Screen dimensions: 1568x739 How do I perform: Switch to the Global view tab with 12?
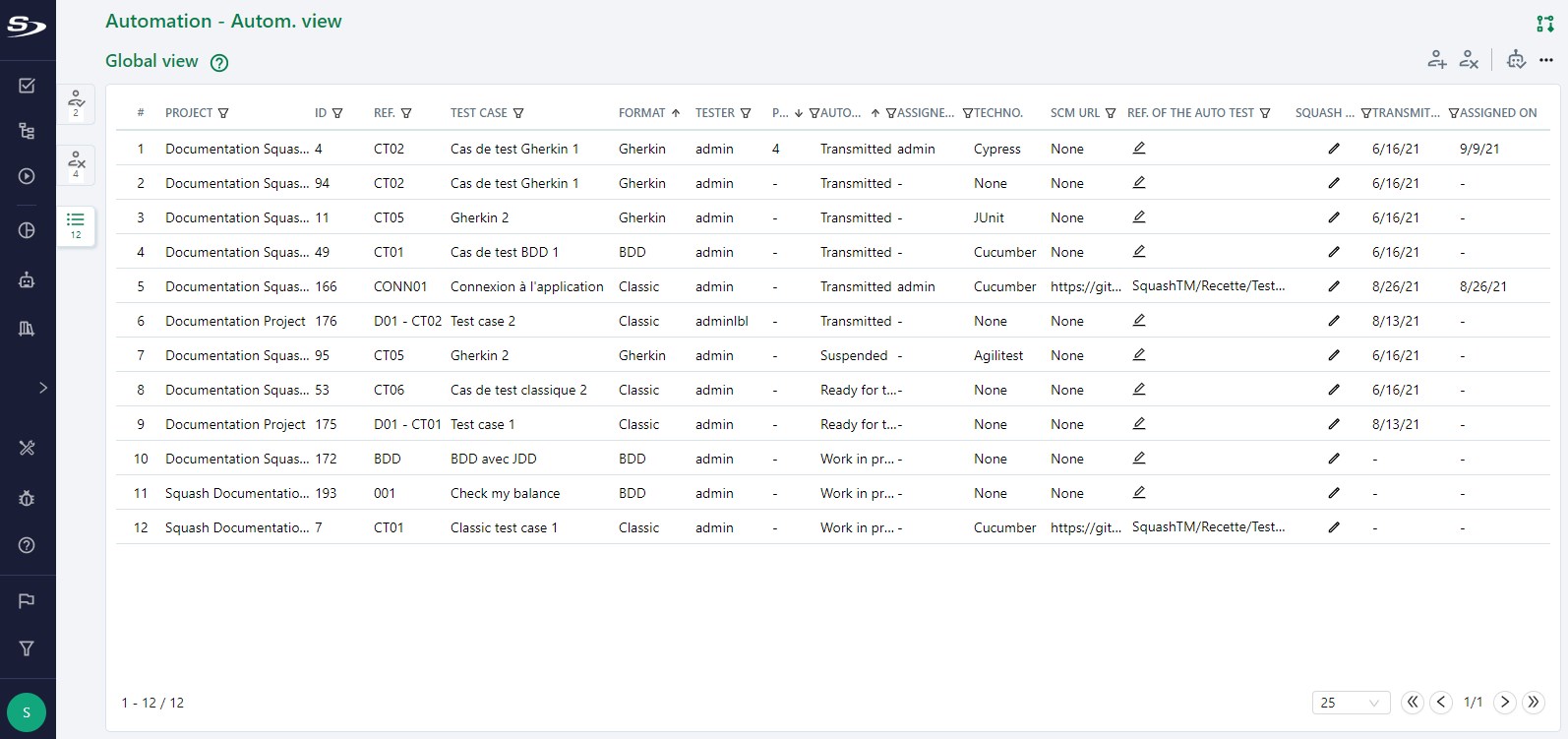coord(76,225)
